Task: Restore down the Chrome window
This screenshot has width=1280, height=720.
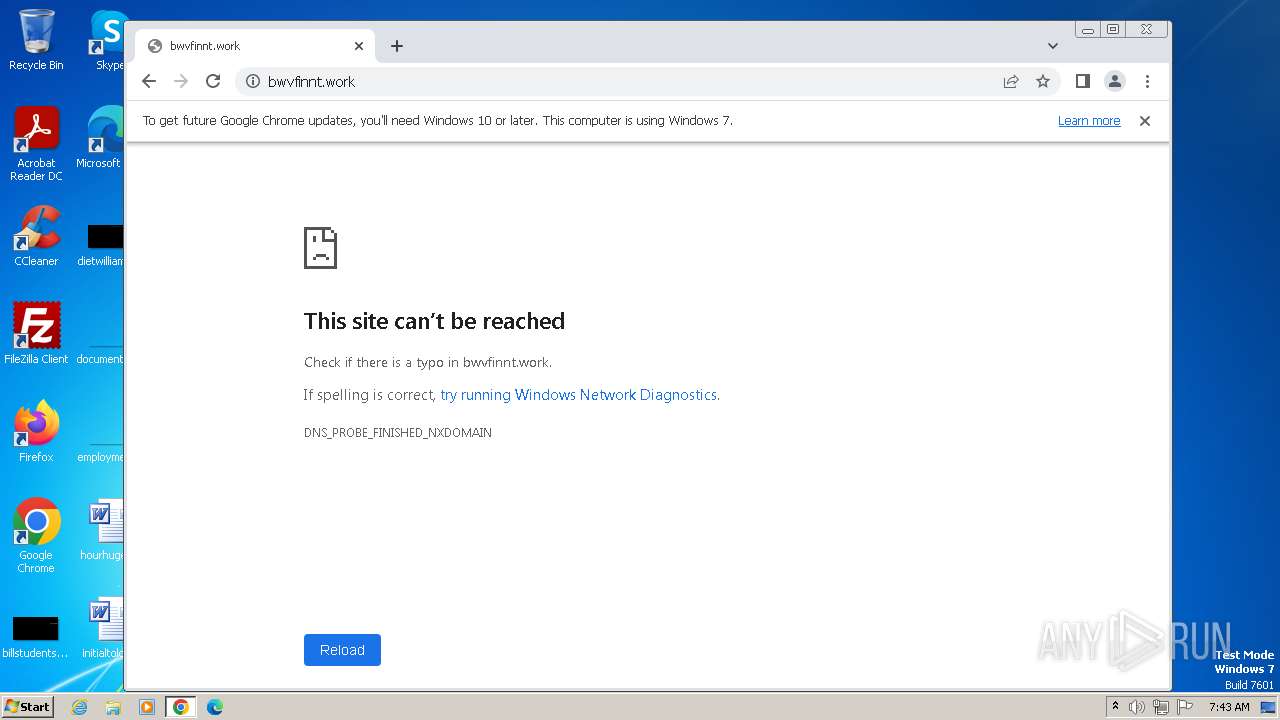Action: pos(1113,30)
